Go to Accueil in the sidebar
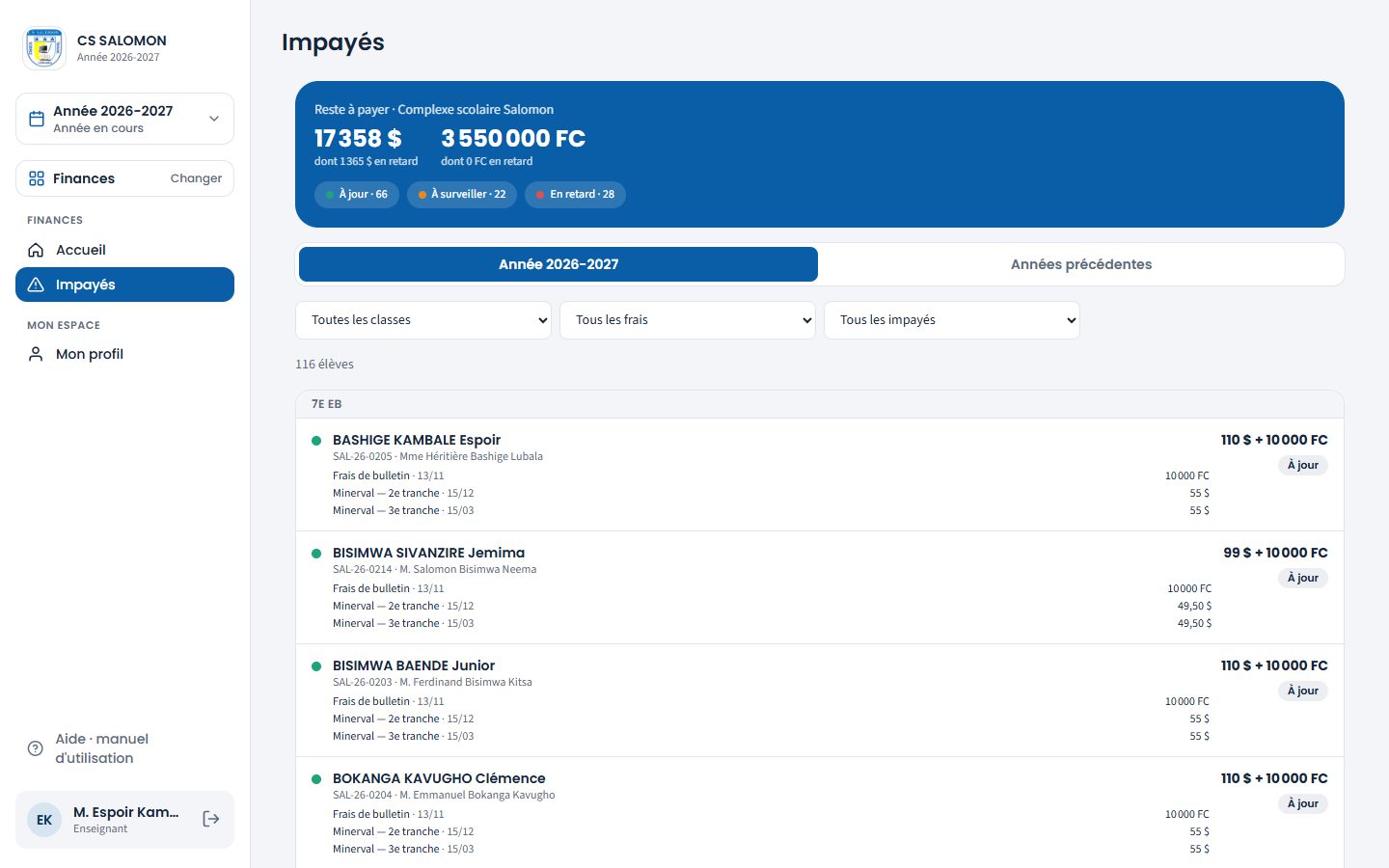 (x=124, y=250)
